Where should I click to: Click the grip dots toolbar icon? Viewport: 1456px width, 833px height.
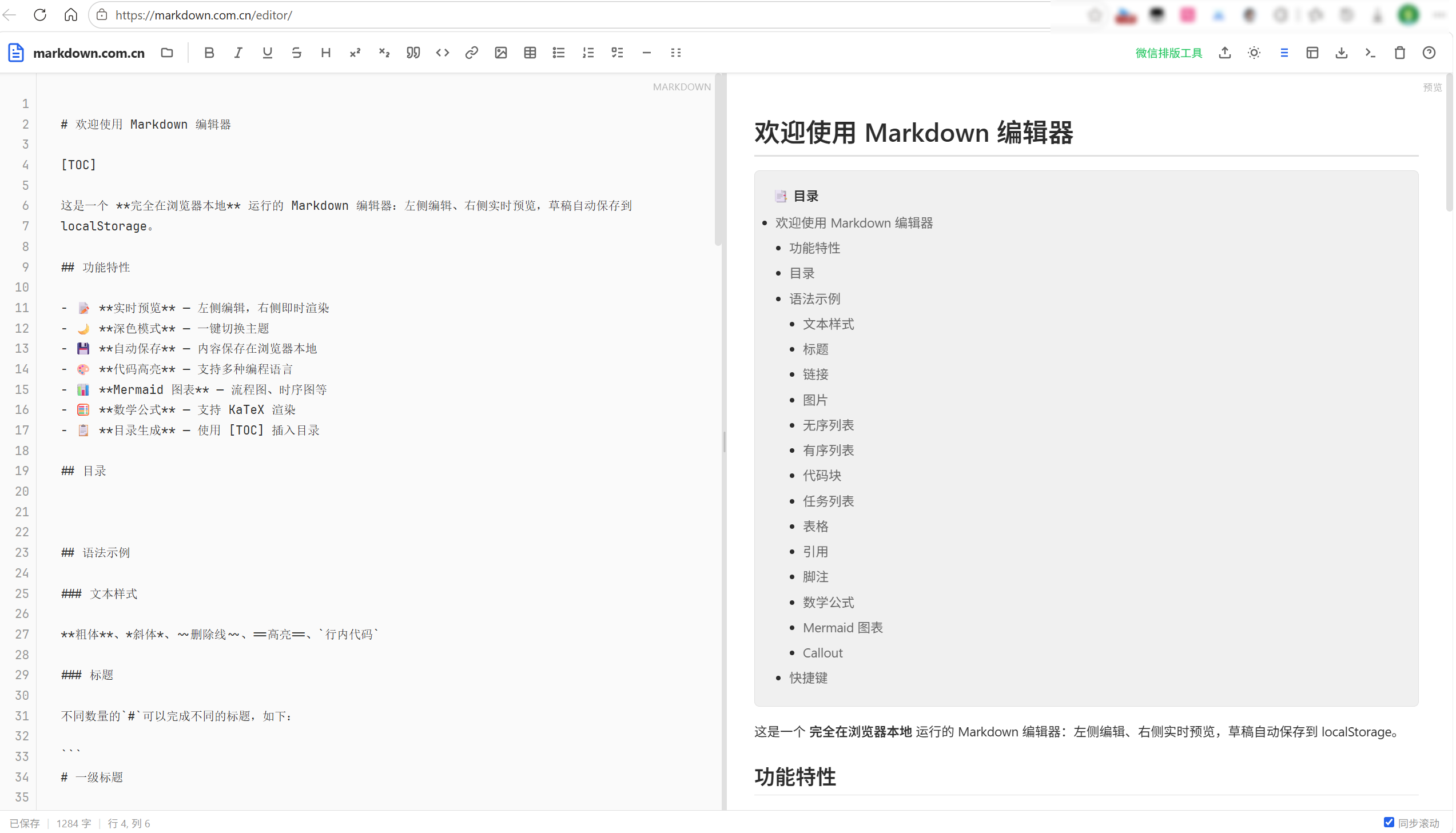676,53
